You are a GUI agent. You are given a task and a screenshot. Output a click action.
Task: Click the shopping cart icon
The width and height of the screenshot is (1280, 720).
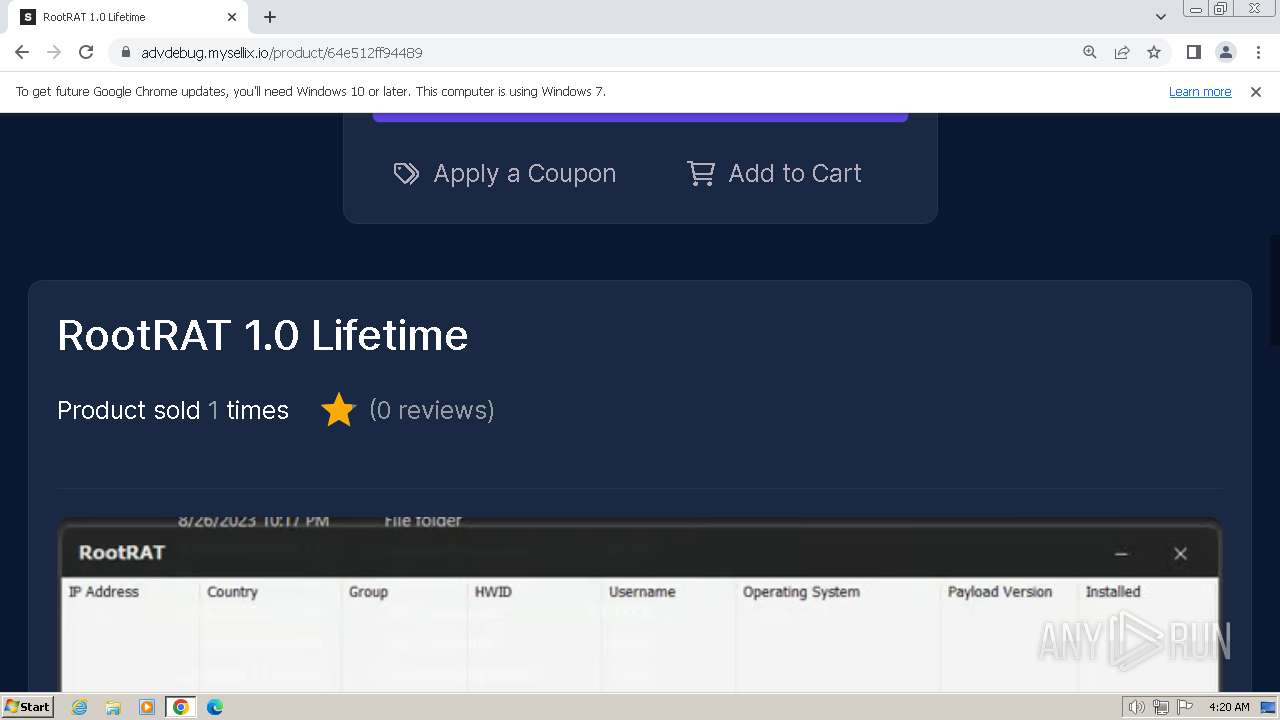pos(701,173)
